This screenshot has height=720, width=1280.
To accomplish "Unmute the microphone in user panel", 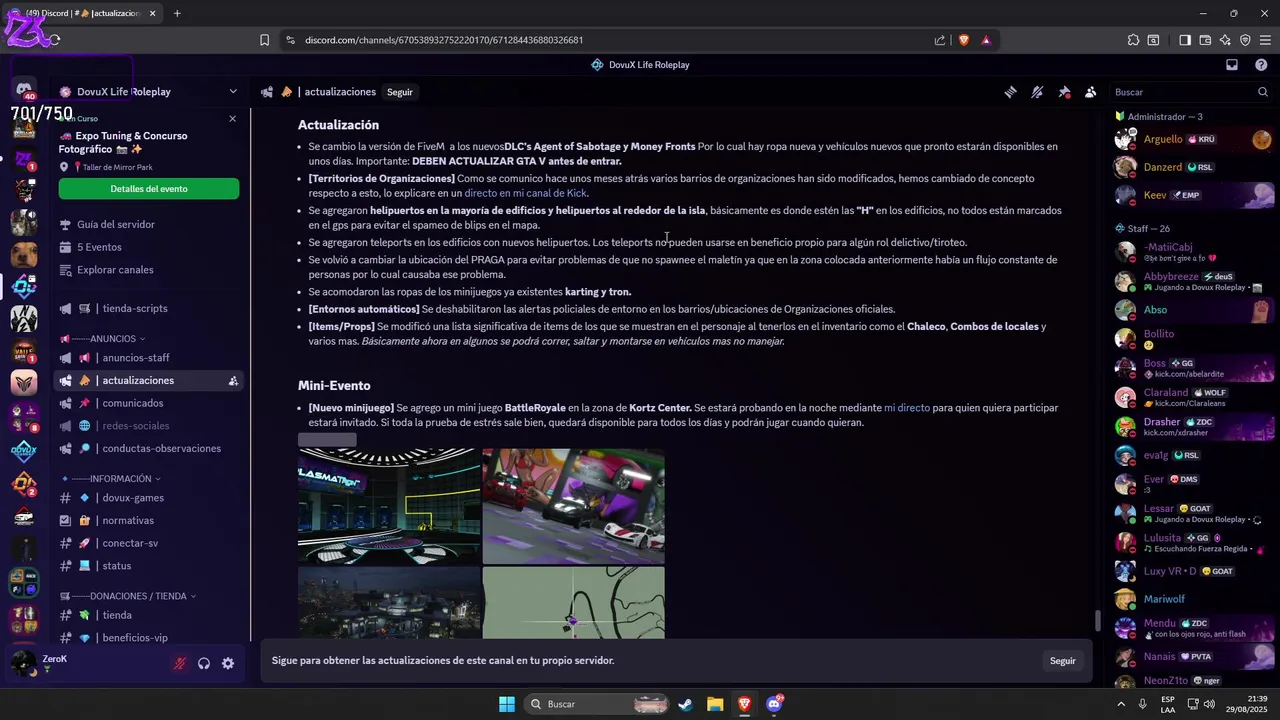I will 180,663.
